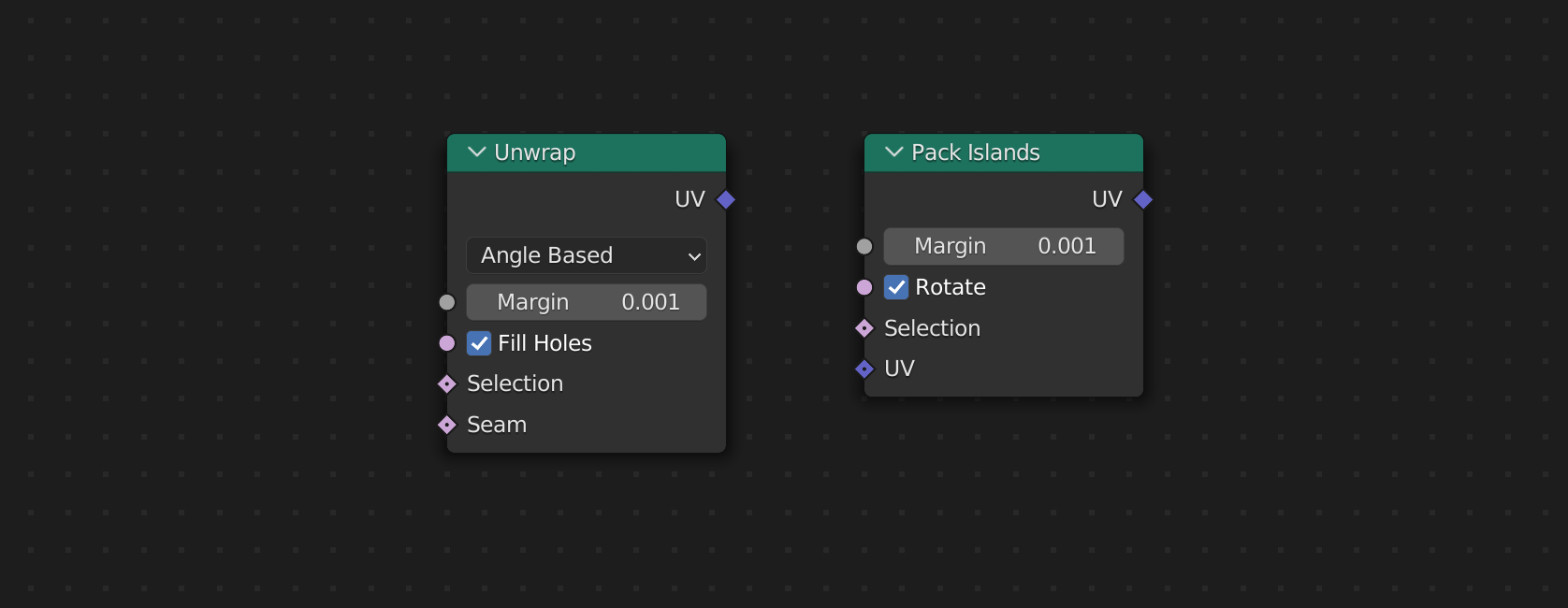Click the Unwrap node UV output socket
Image resolution: width=1568 pixels, height=608 pixels.
[x=726, y=199]
